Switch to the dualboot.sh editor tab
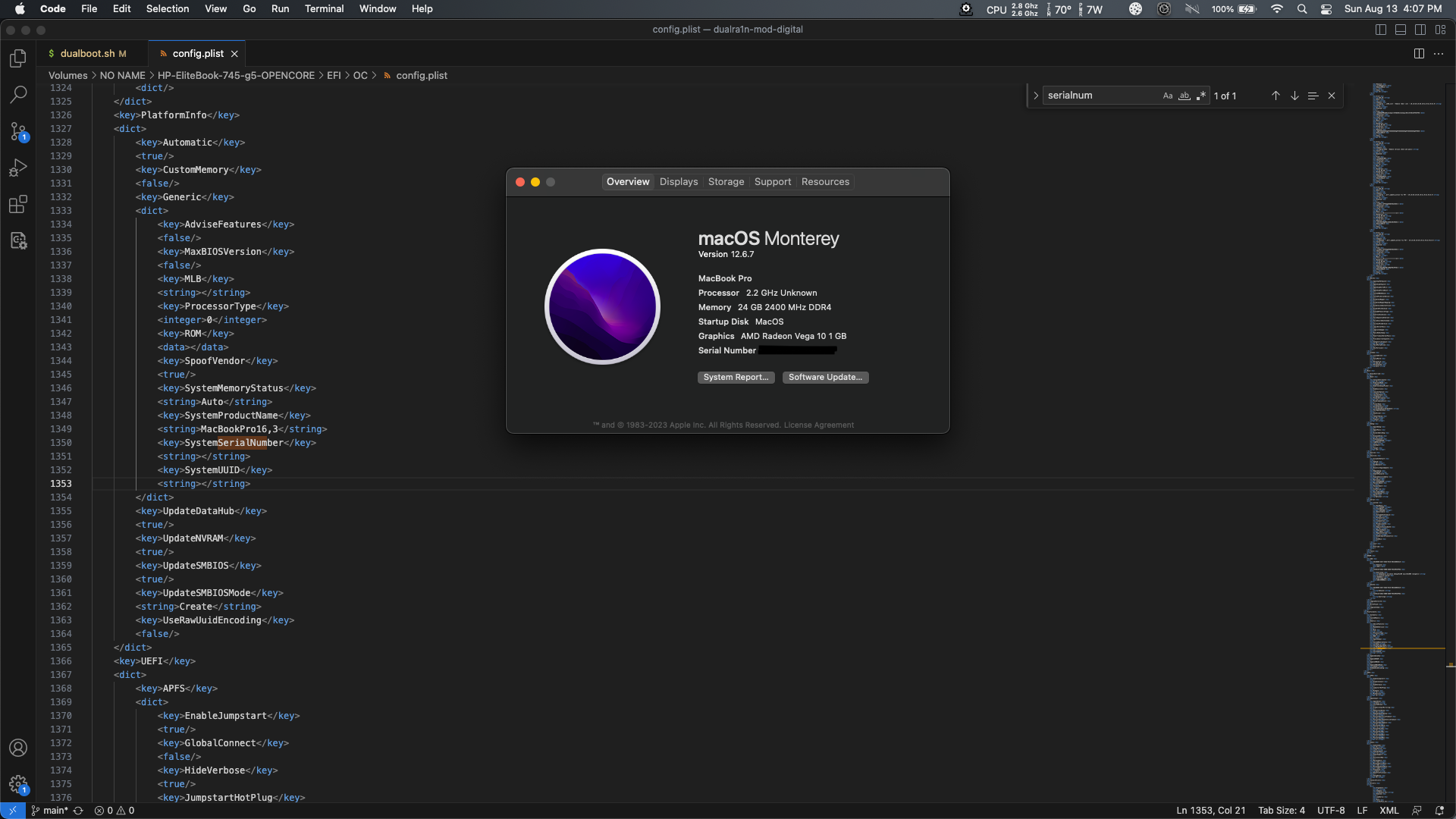The width and height of the screenshot is (1456, 819). (87, 54)
